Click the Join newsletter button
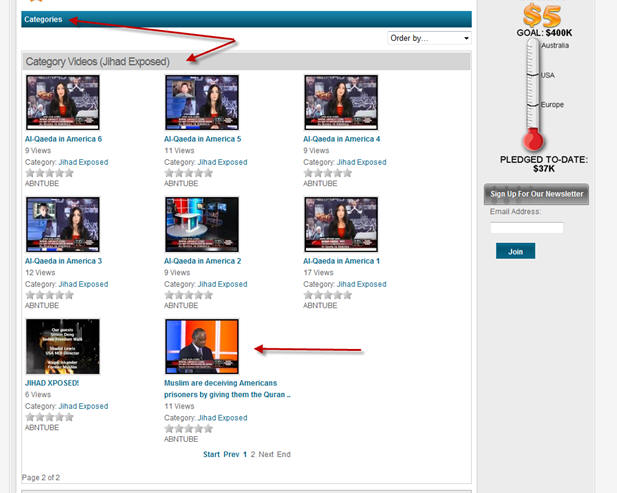Screen dimensions: 617x493 515,251
